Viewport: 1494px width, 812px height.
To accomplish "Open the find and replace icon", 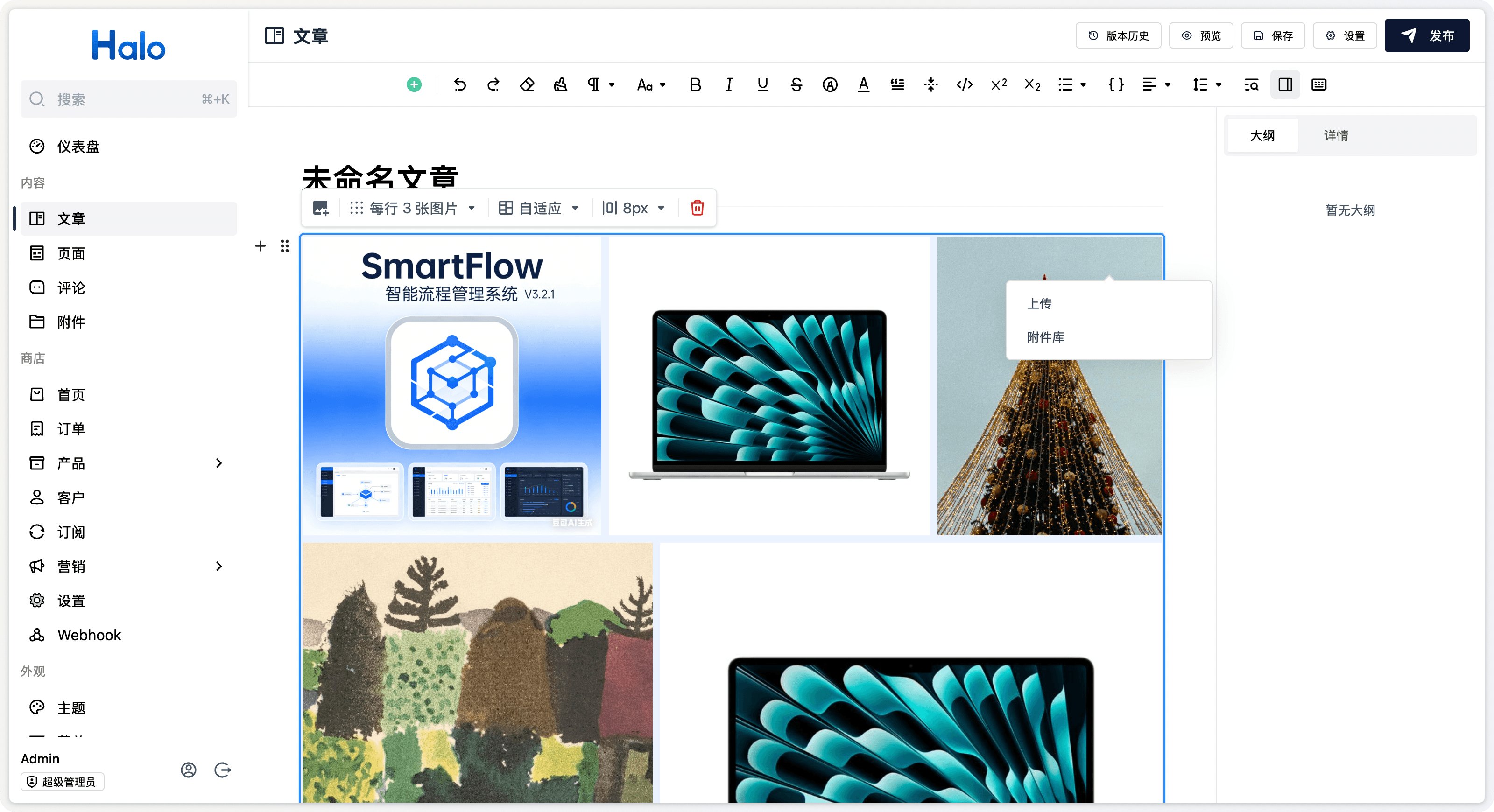I will click(x=1251, y=84).
